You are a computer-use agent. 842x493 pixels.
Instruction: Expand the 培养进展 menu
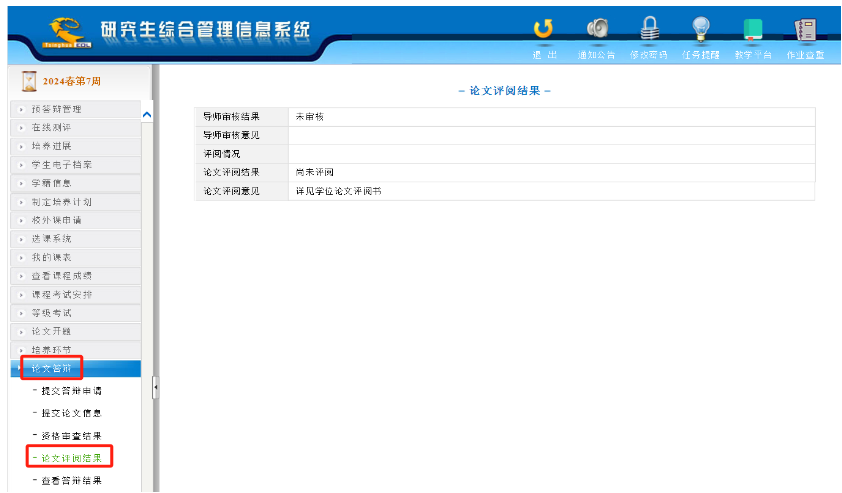pos(76,146)
